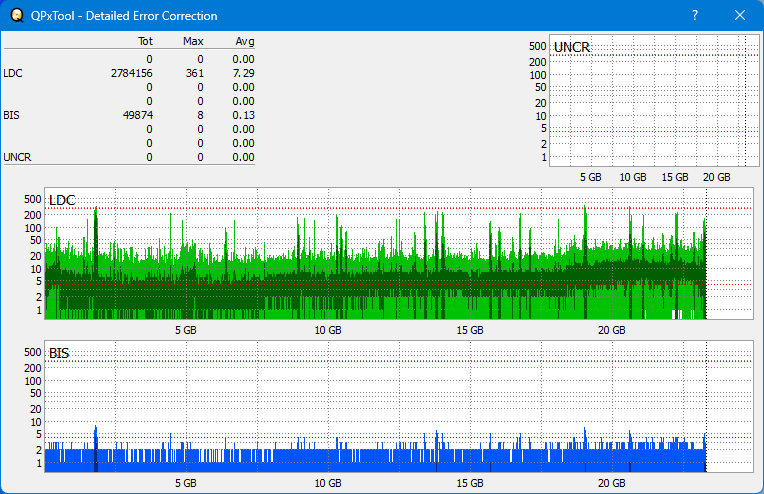The width and height of the screenshot is (764, 494).
Task: Close the Detailed Error Correction window
Action: [740, 16]
